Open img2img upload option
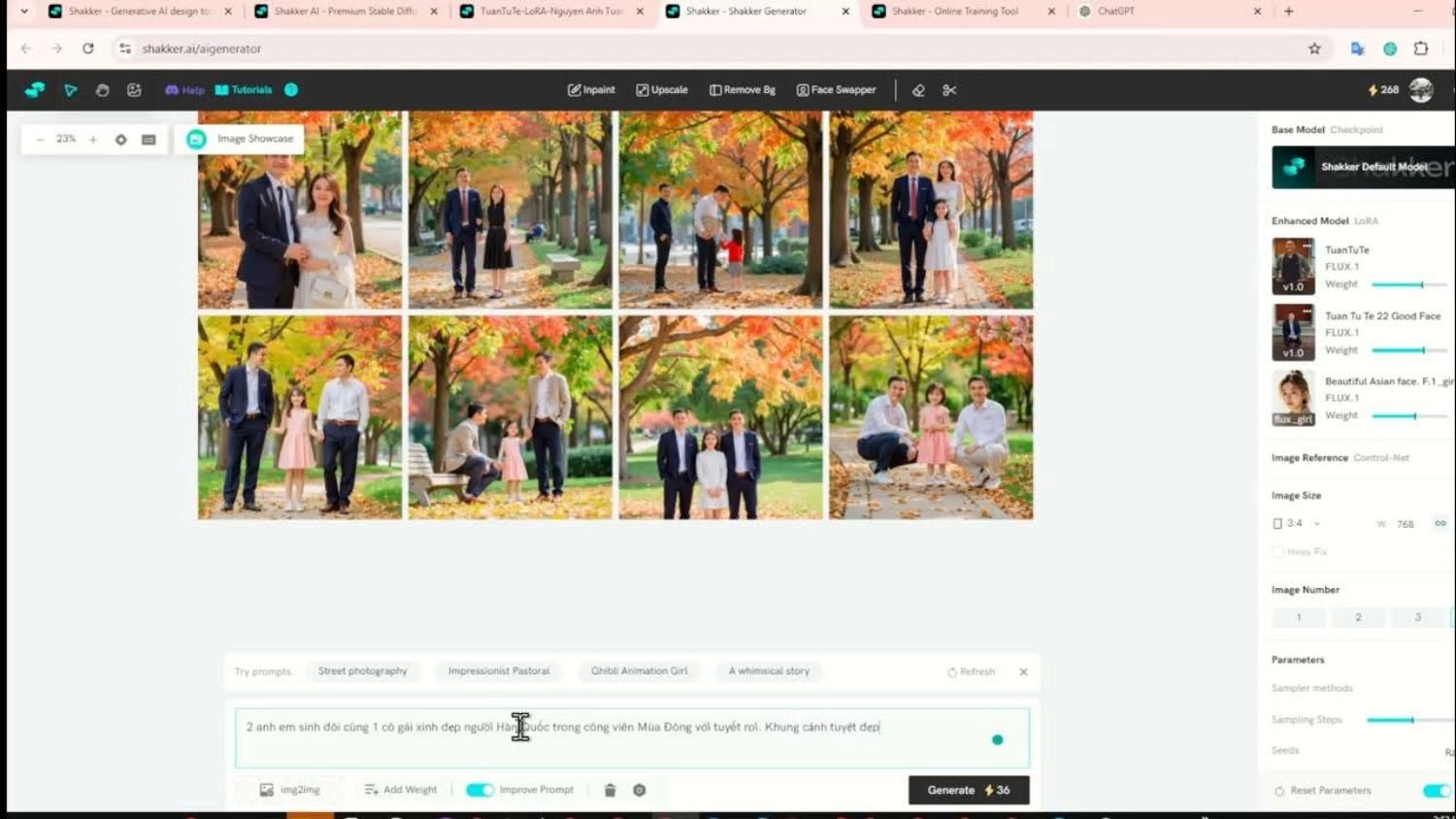The image size is (1456, 819). point(289,790)
